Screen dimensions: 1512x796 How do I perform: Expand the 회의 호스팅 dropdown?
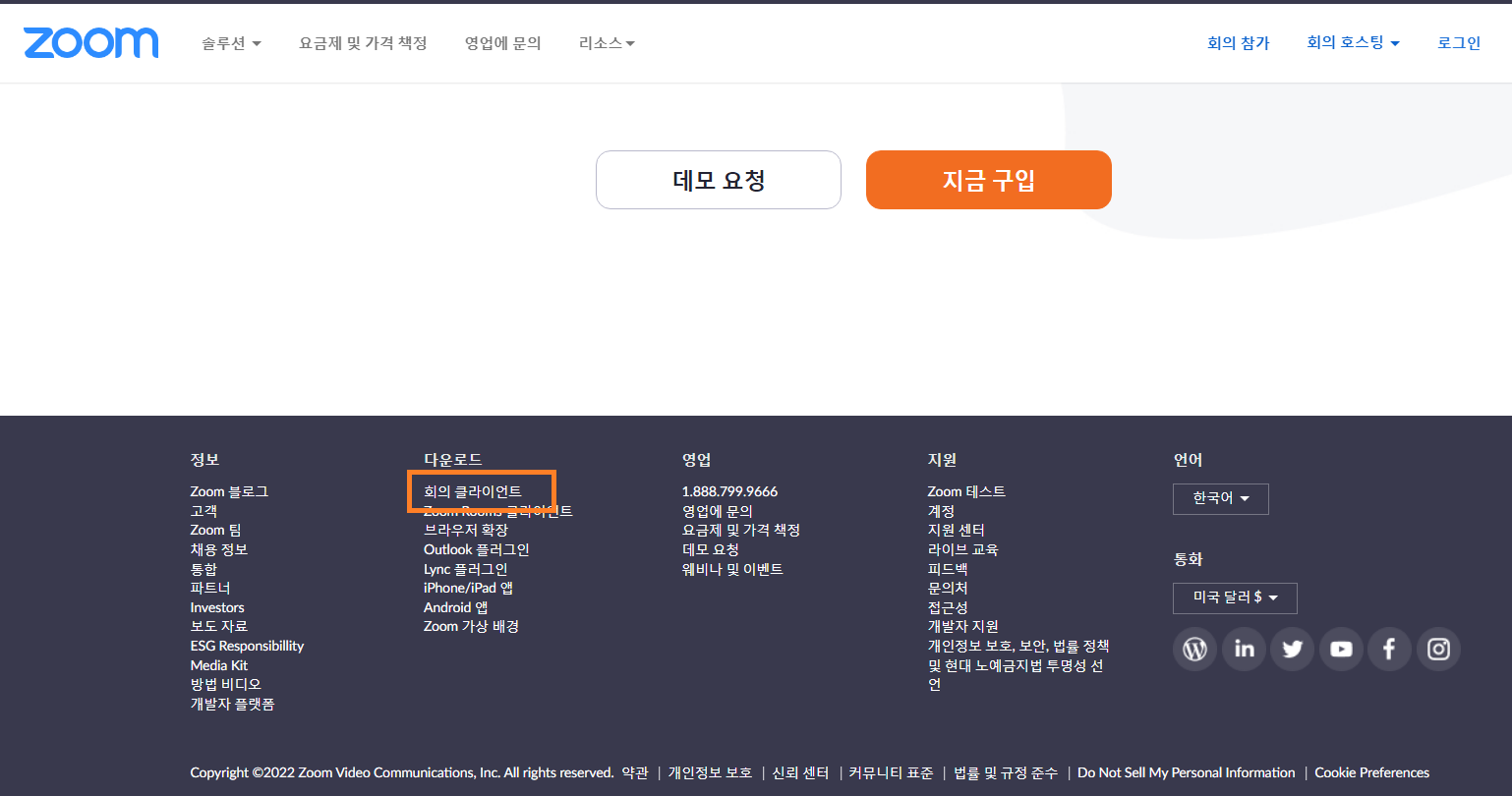coord(1353,42)
